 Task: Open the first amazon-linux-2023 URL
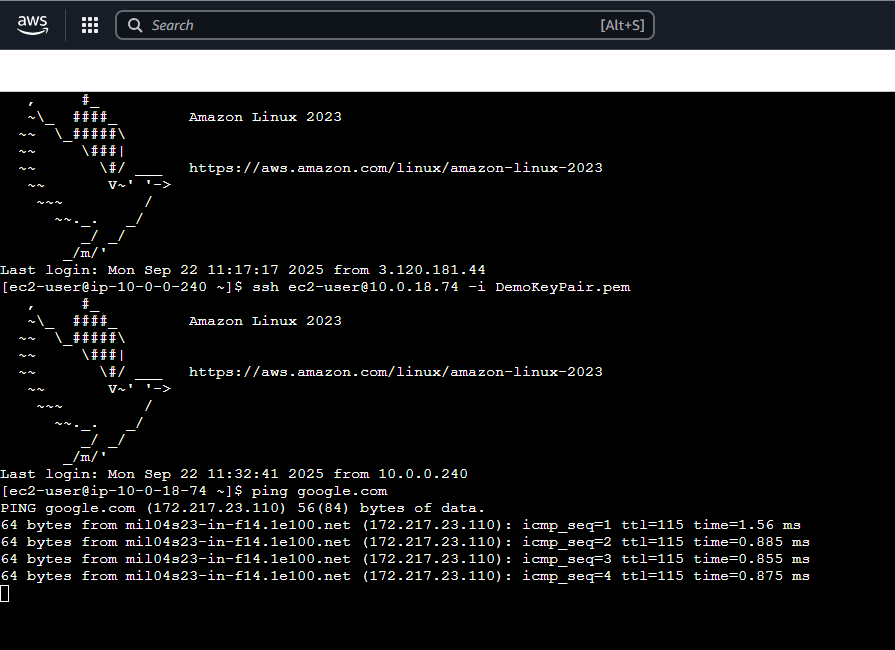coord(395,168)
